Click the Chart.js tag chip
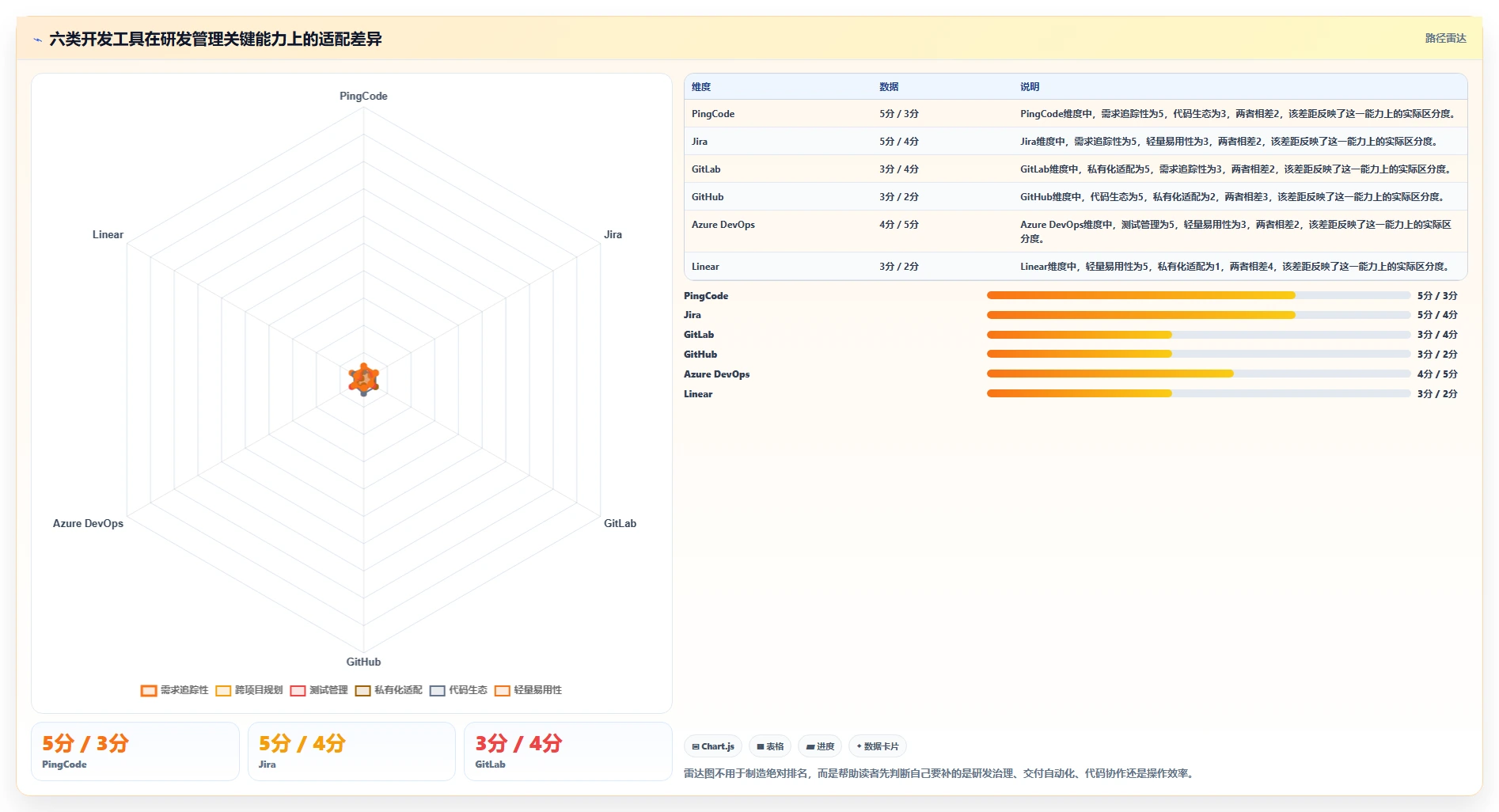 [x=713, y=746]
